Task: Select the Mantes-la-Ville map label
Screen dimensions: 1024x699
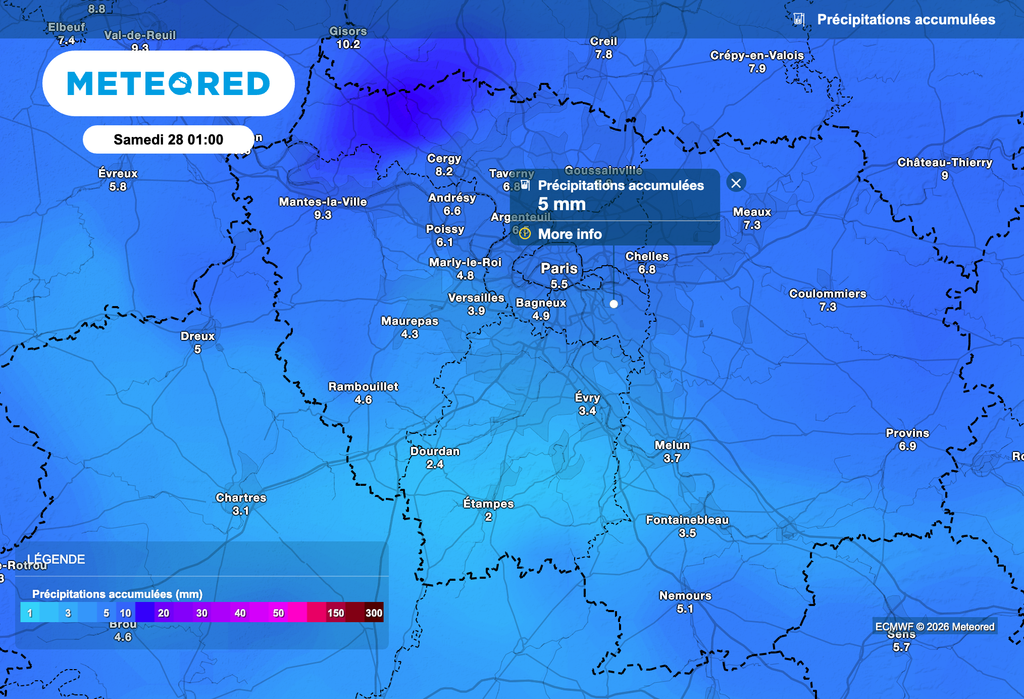Action: tap(322, 202)
